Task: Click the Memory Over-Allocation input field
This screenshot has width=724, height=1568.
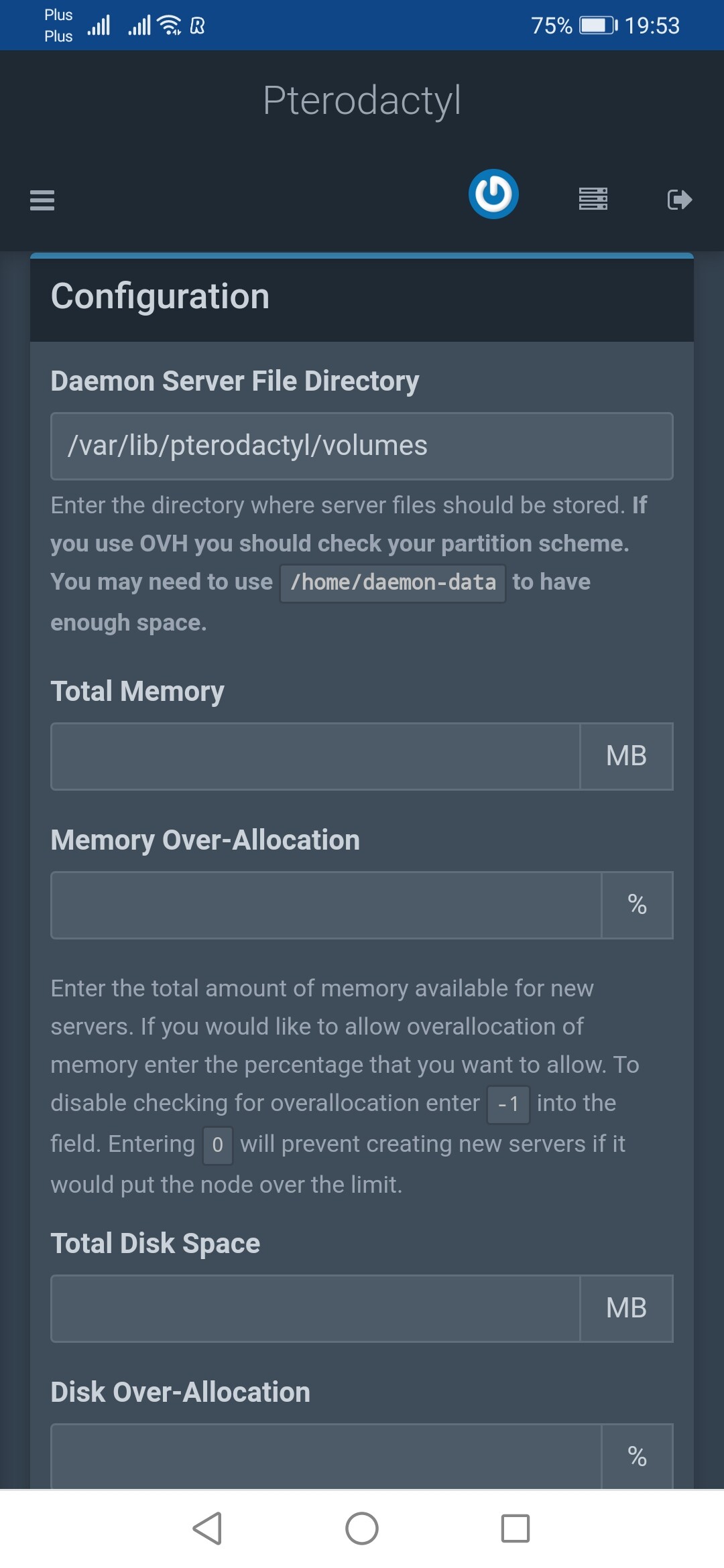Action: (x=326, y=905)
